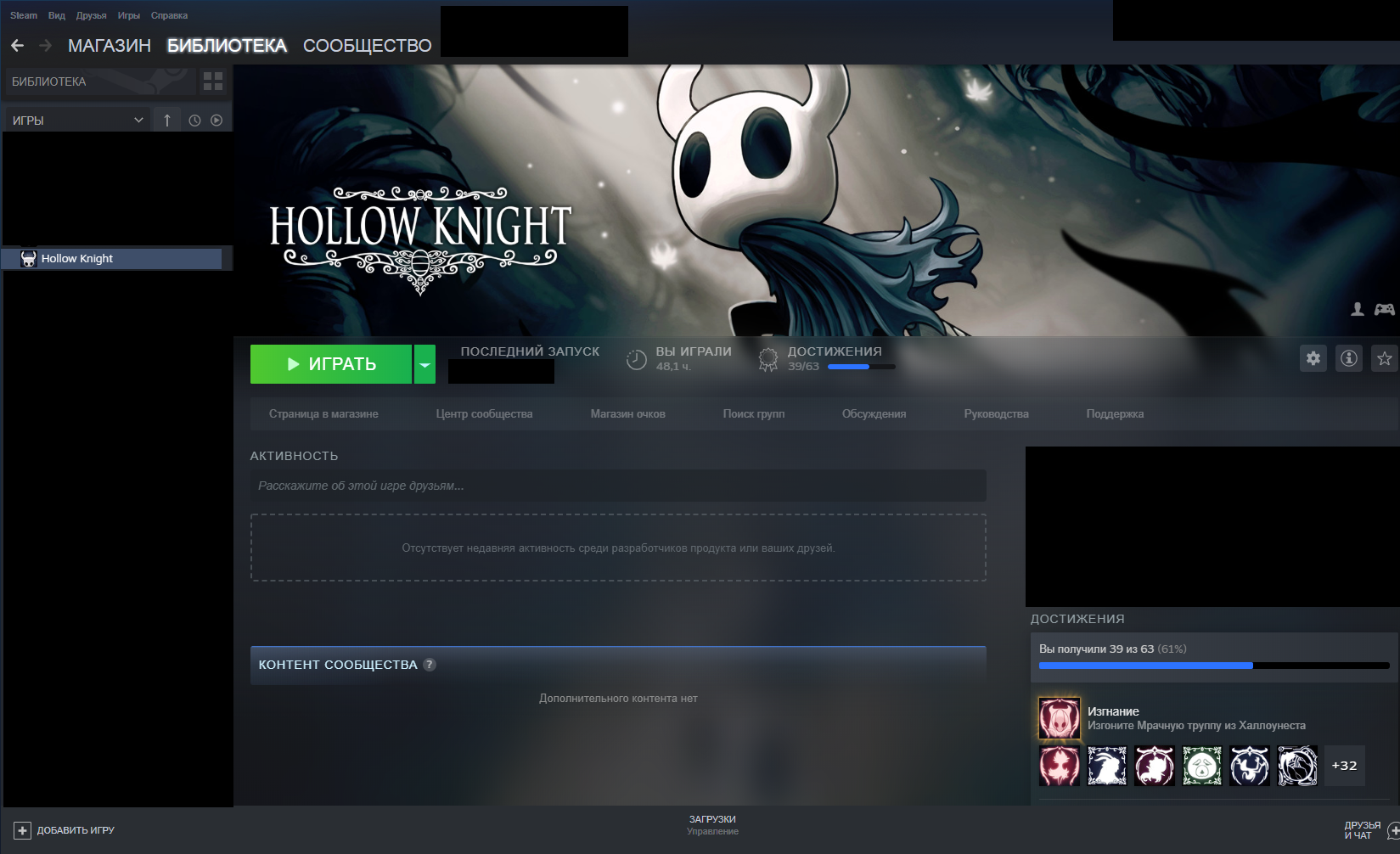Open the first red achievement icon in row
1400x854 pixels.
pyautogui.click(x=1060, y=766)
